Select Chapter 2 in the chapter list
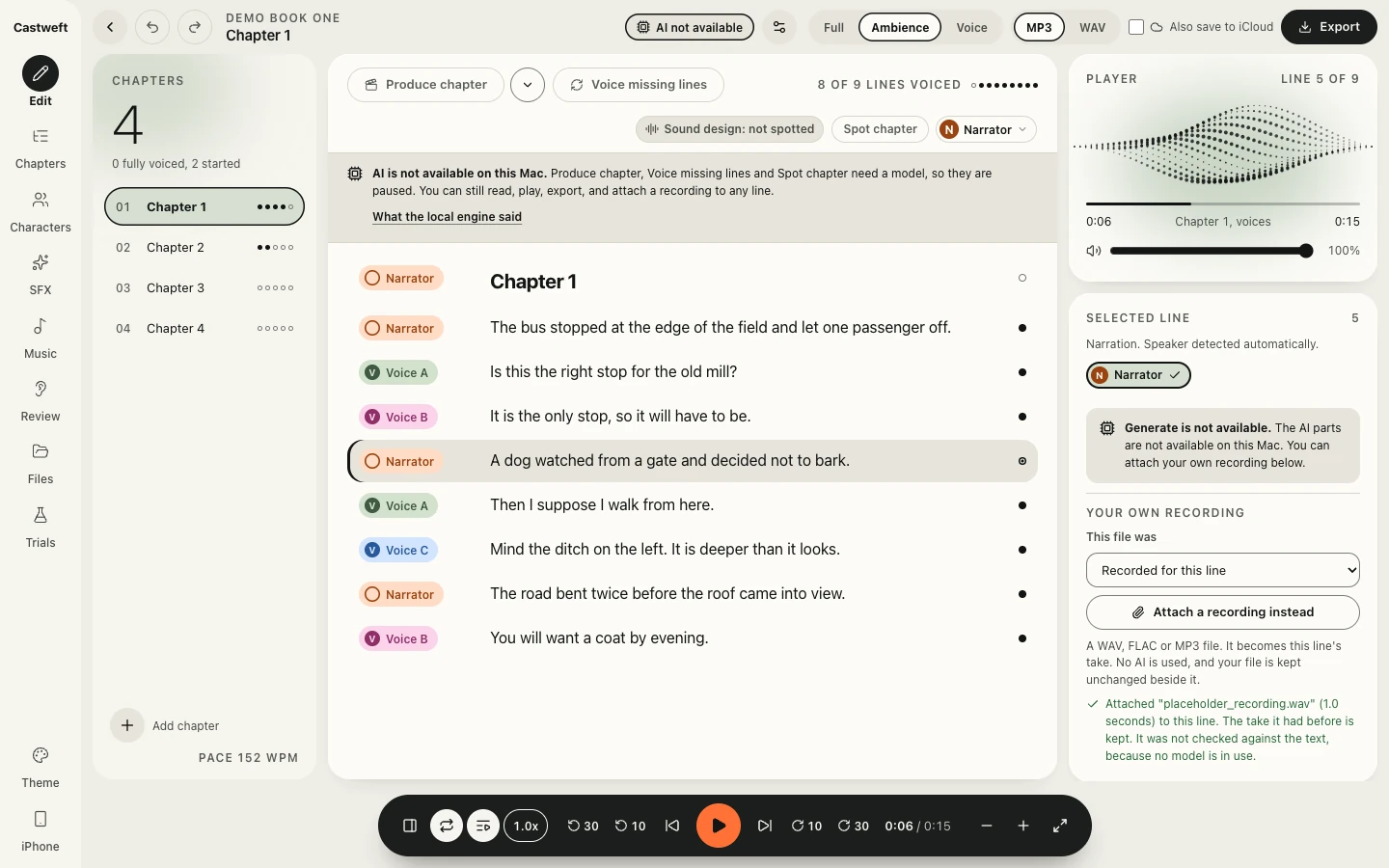The image size is (1389, 868). (x=204, y=248)
